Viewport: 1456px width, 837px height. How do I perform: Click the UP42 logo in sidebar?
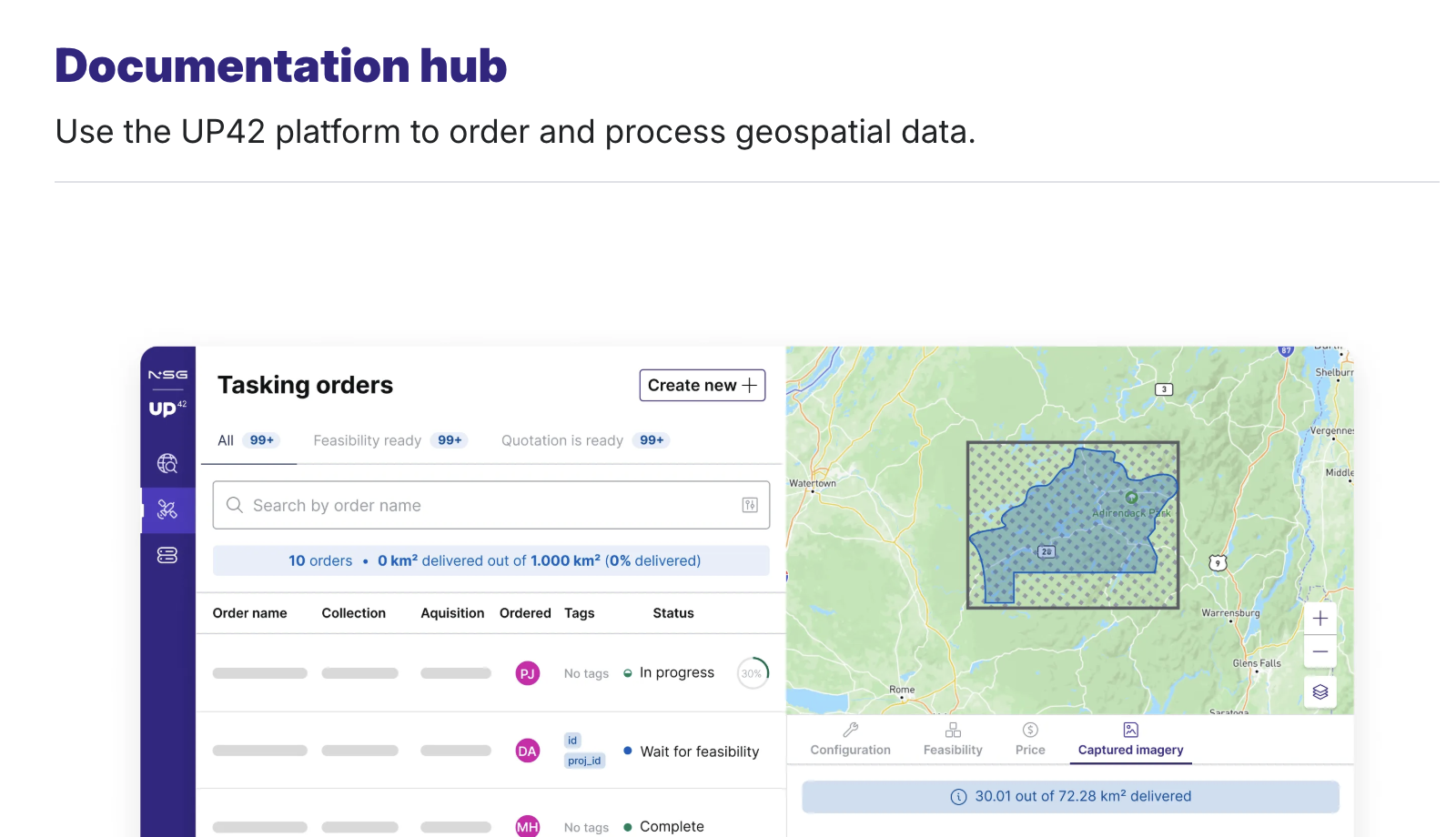167,408
